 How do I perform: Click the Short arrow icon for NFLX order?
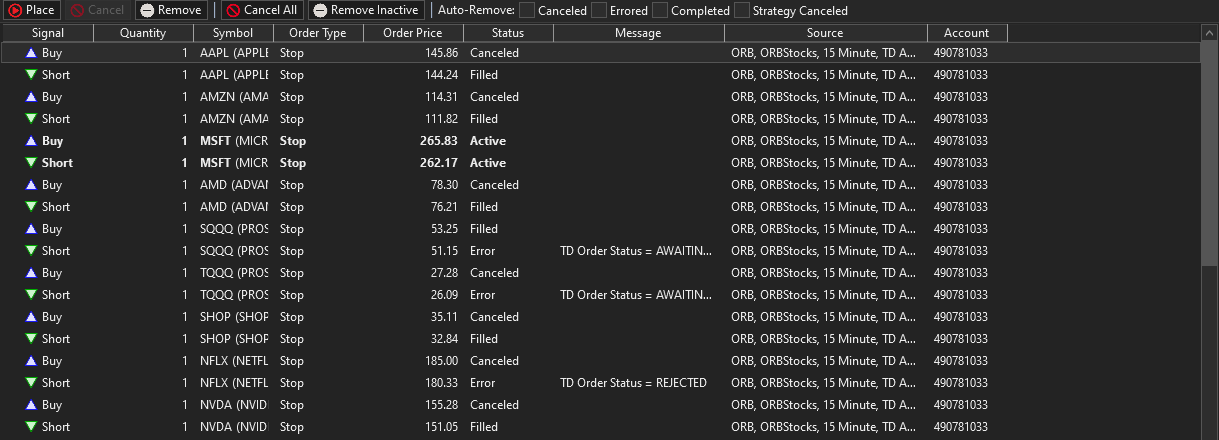tap(31, 383)
